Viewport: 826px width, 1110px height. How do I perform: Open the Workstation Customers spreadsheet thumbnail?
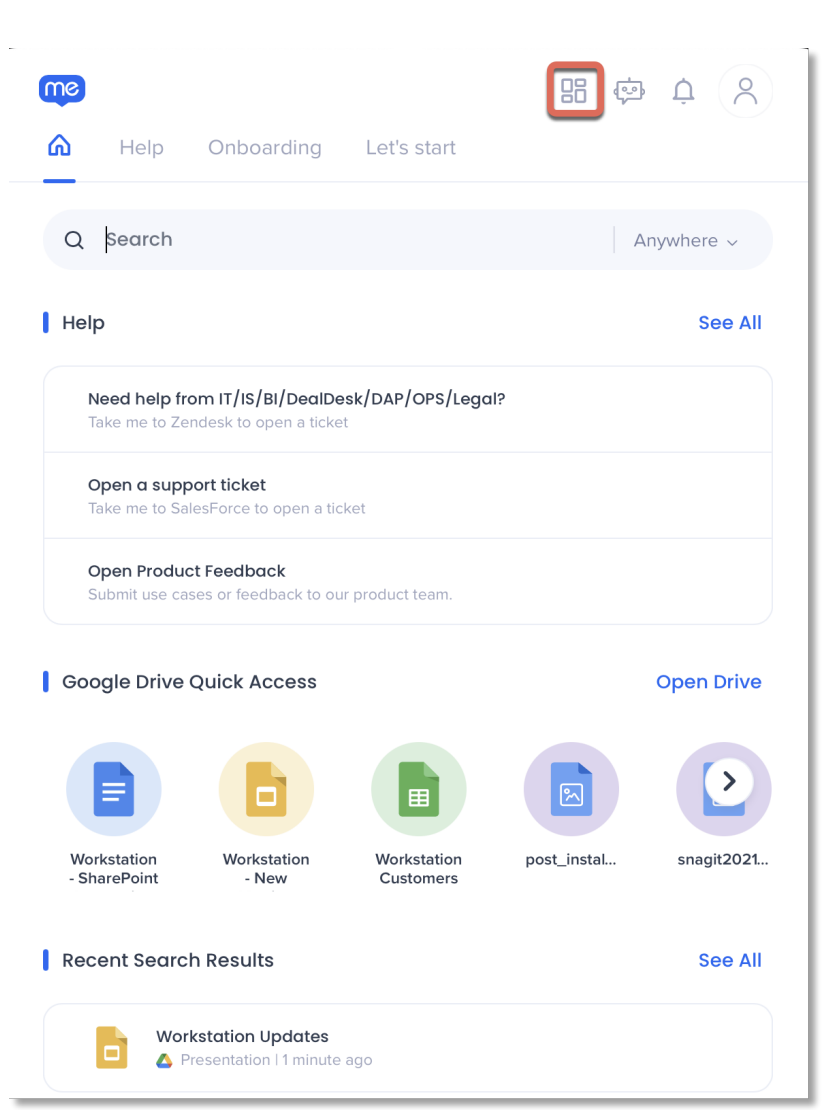[x=419, y=788]
